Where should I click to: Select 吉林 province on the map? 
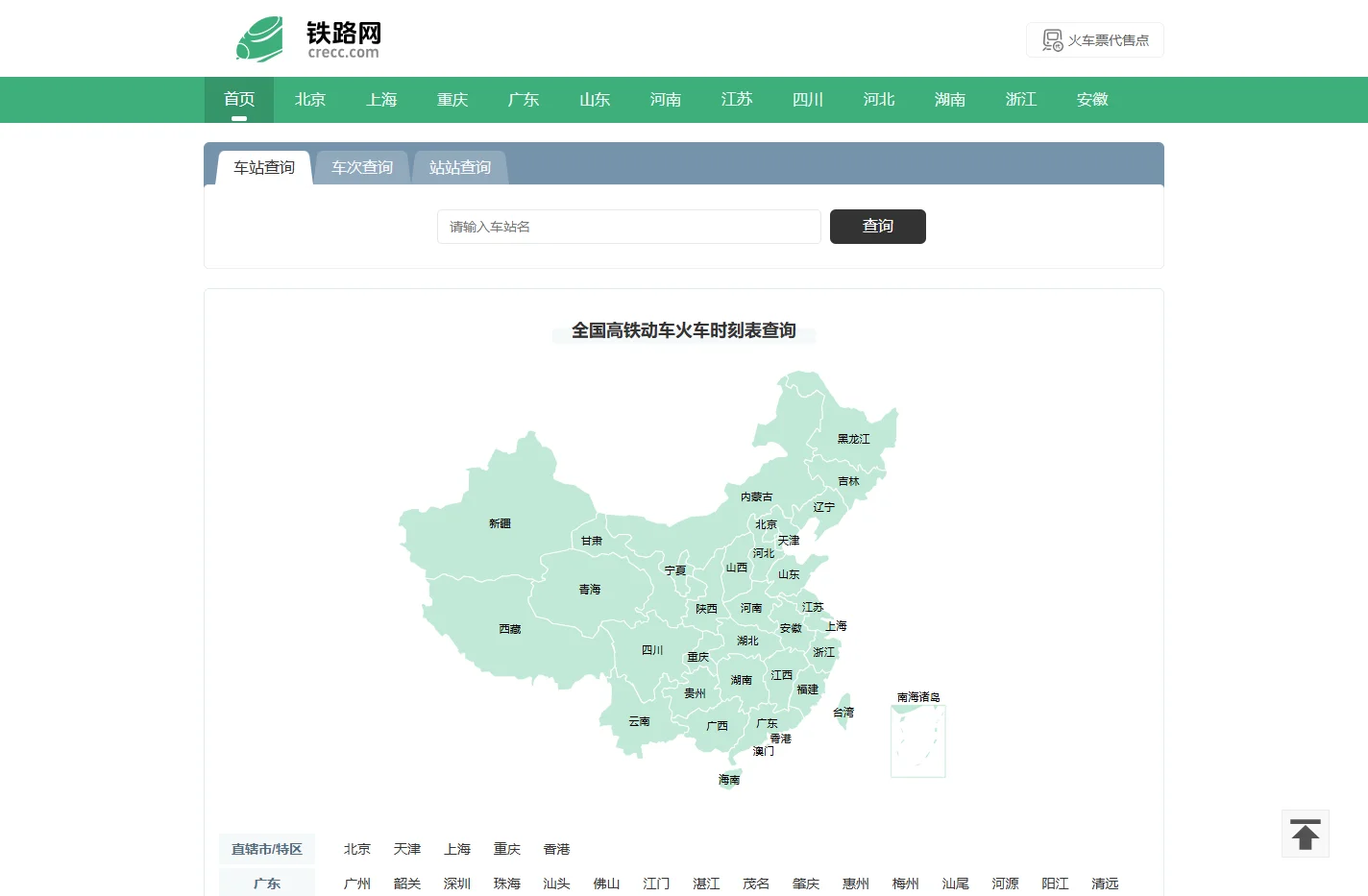848,481
